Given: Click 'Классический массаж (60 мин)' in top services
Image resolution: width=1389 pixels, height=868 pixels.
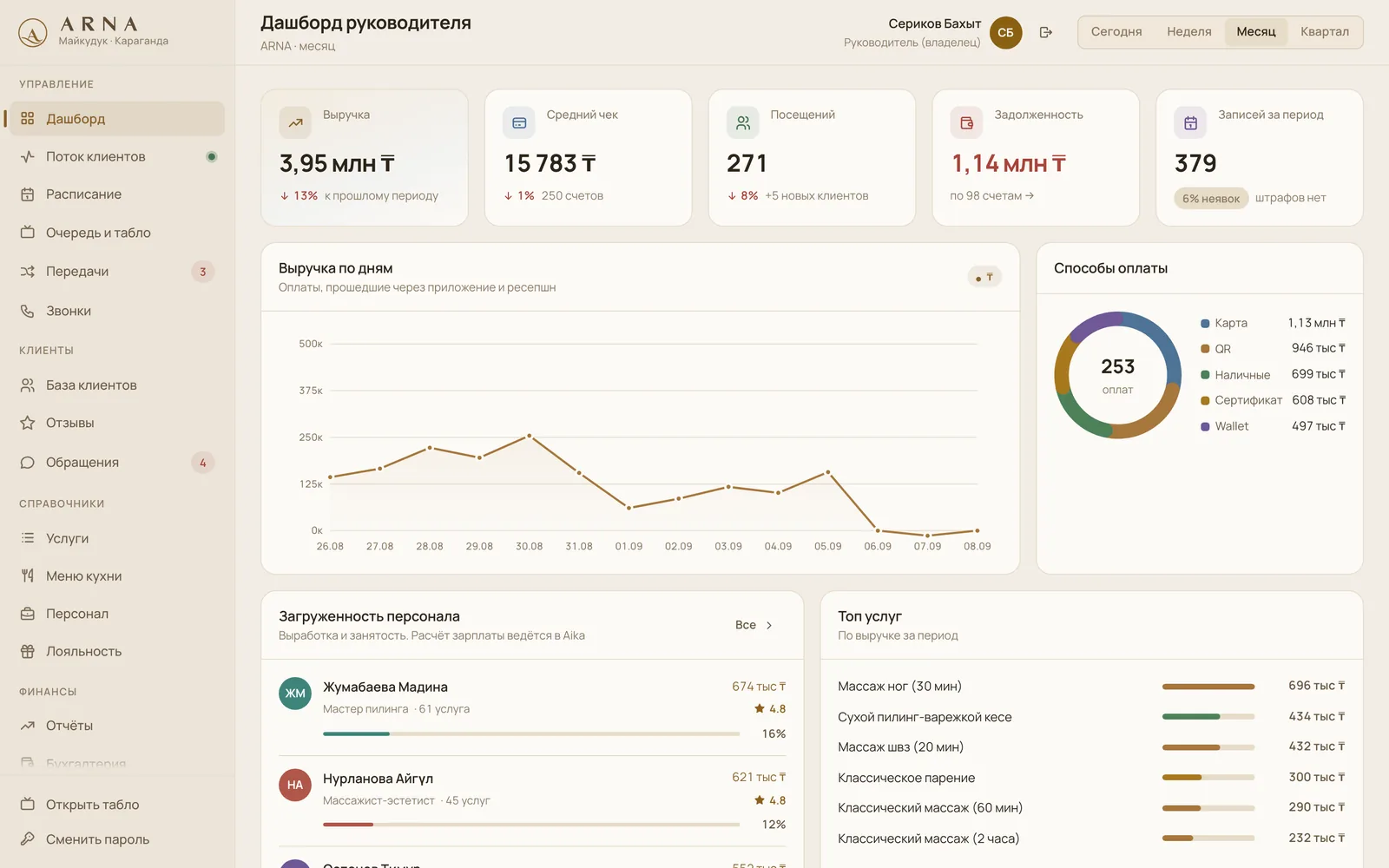Looking at the screenshot, I should (x=930, y=808).
